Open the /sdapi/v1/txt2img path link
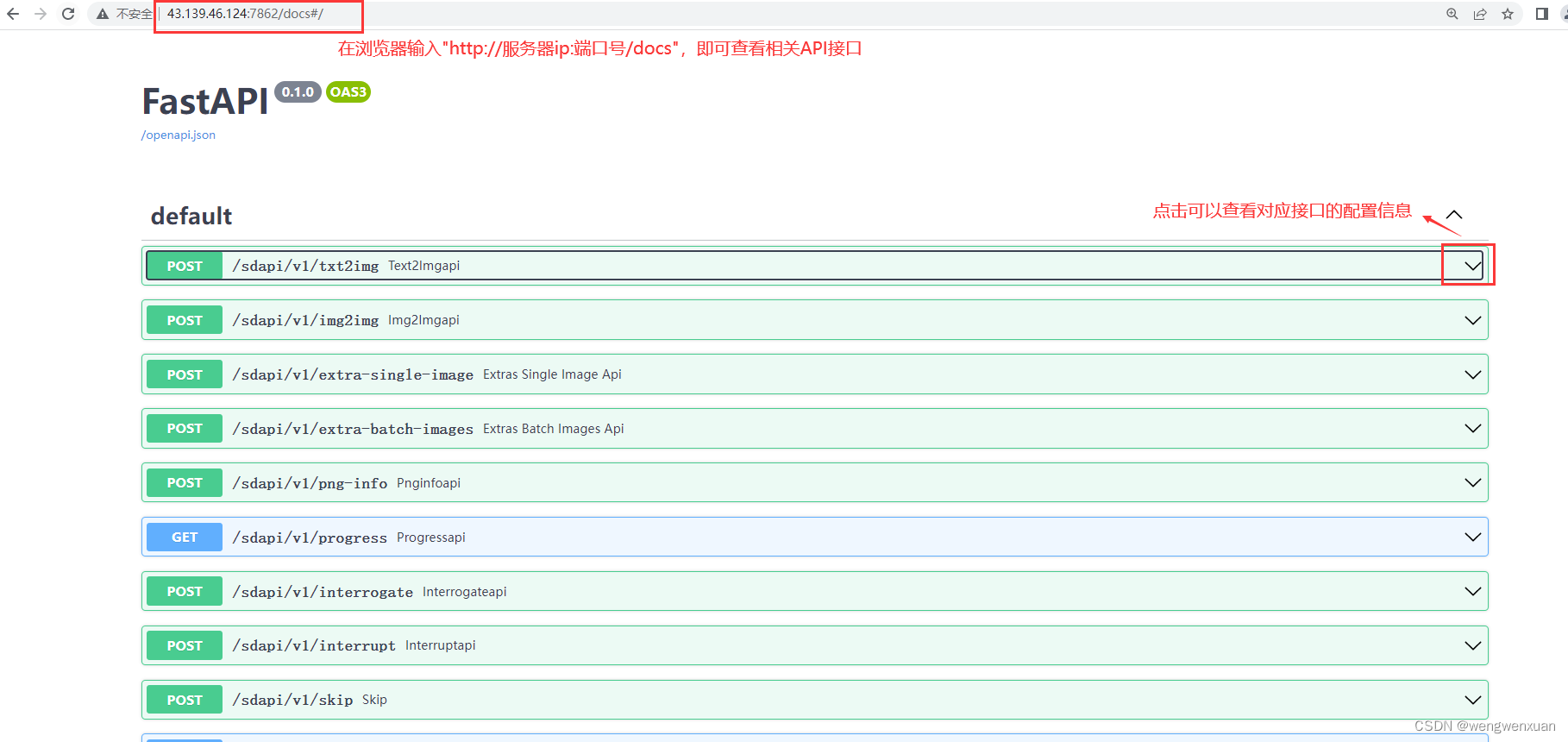The height and width of the screenshot is (742, 1568). pos(305,266)
